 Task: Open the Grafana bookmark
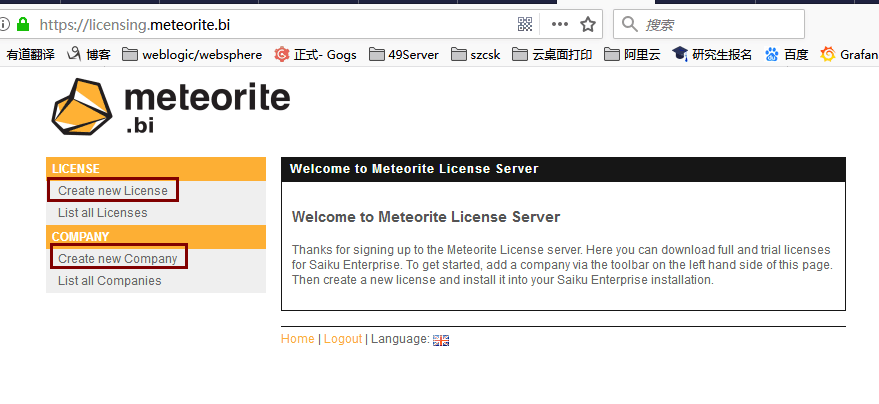(849, 54)
